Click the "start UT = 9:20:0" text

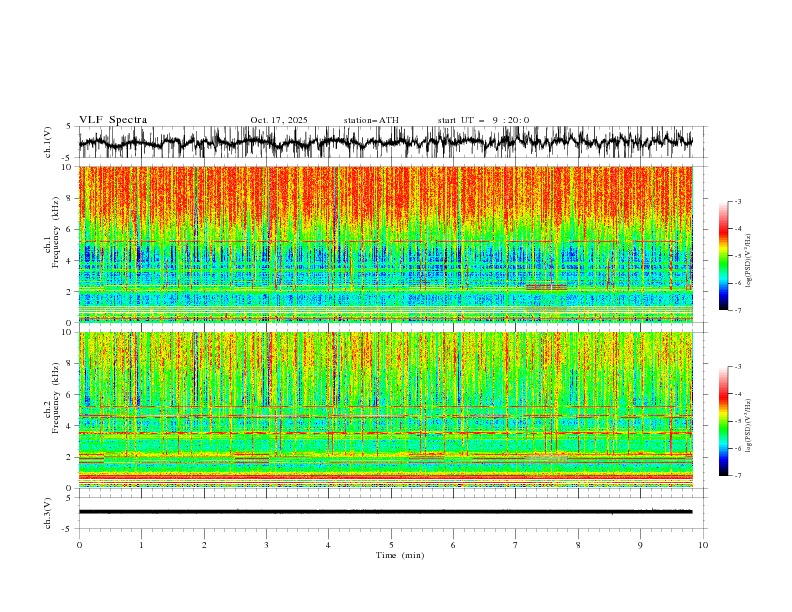(x=483, y=120)
